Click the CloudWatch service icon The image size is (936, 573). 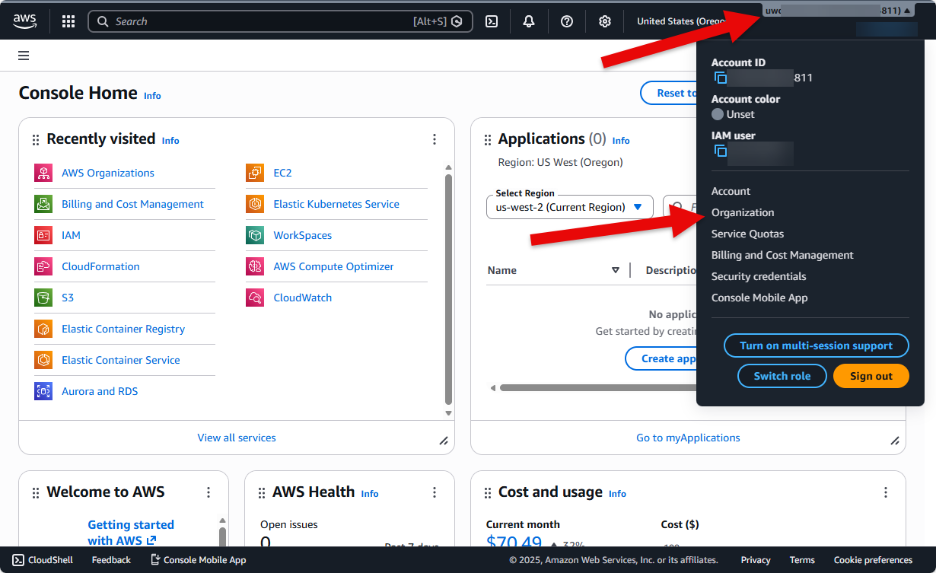pos(255,297)
